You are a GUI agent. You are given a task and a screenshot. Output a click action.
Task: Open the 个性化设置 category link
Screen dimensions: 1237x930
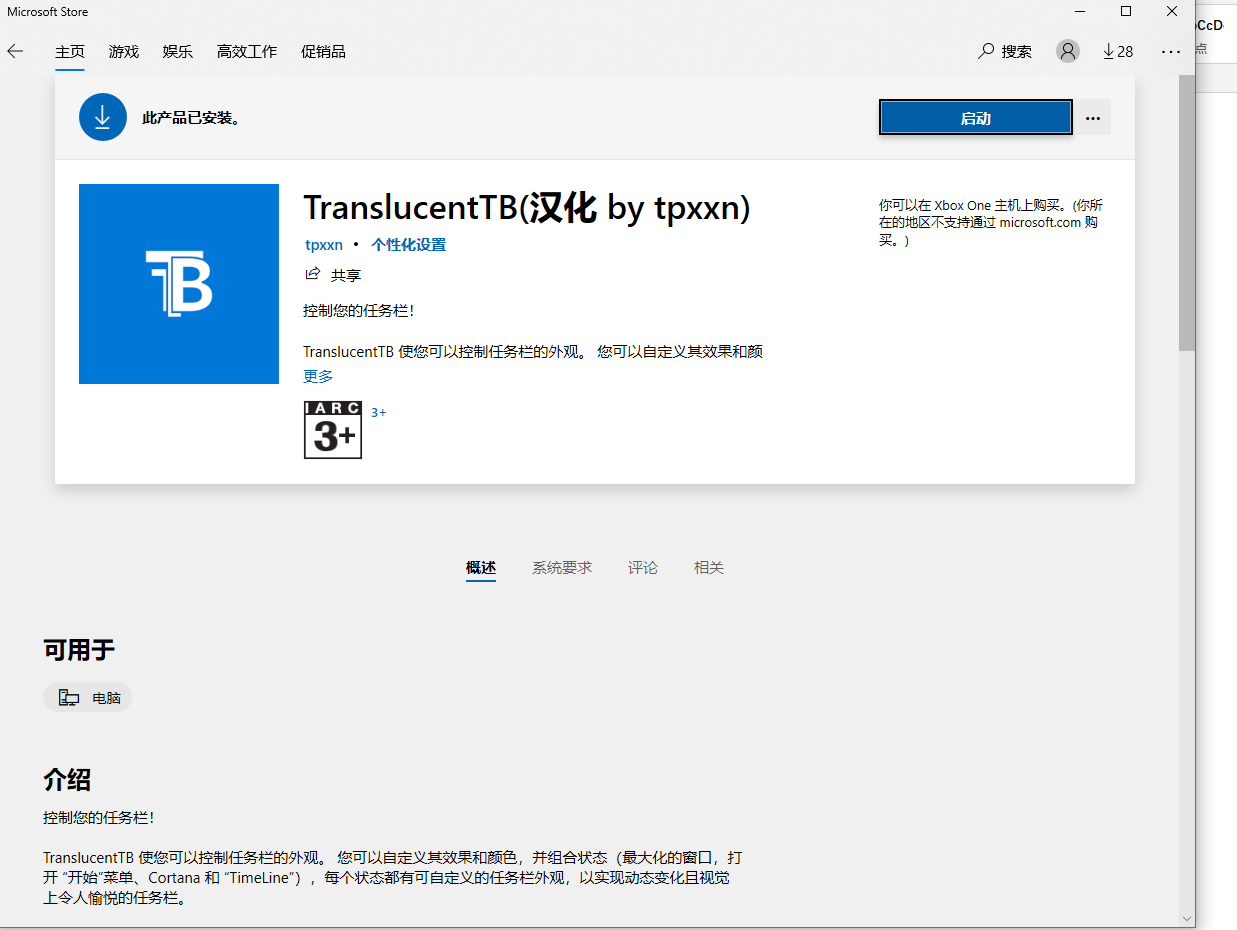[409, 245]
